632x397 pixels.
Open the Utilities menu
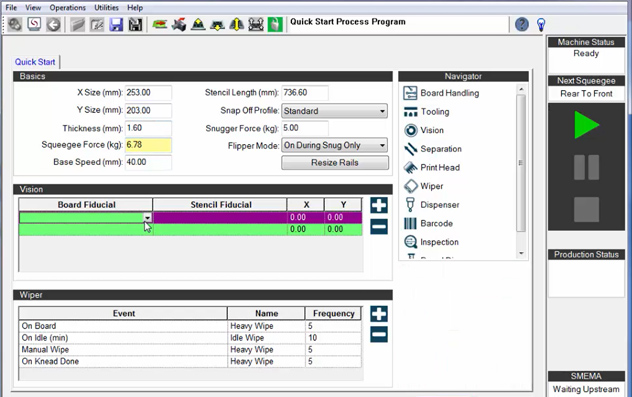(106, 8)
